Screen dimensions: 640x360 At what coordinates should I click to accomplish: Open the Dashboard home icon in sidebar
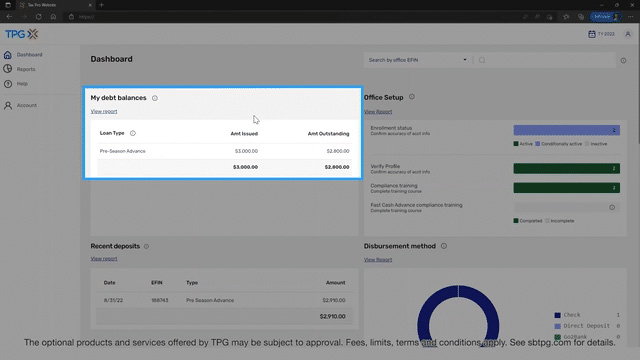(8, 55)
